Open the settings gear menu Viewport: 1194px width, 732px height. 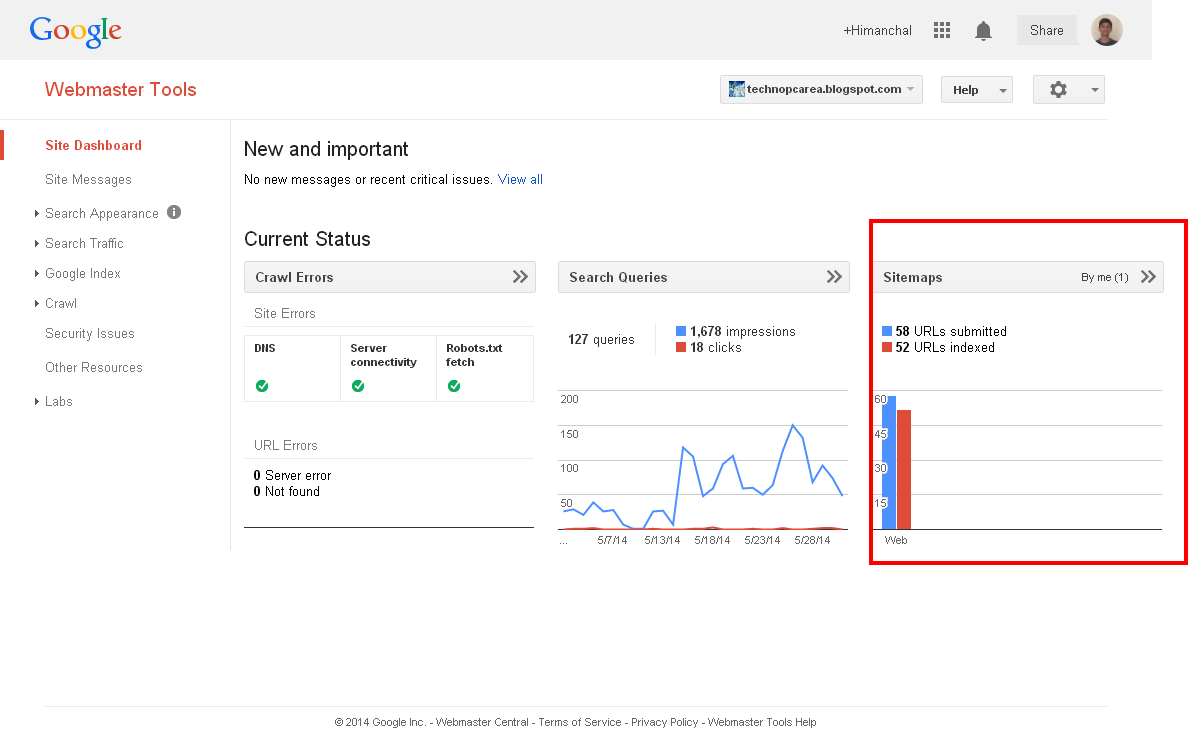(1058, 90)
